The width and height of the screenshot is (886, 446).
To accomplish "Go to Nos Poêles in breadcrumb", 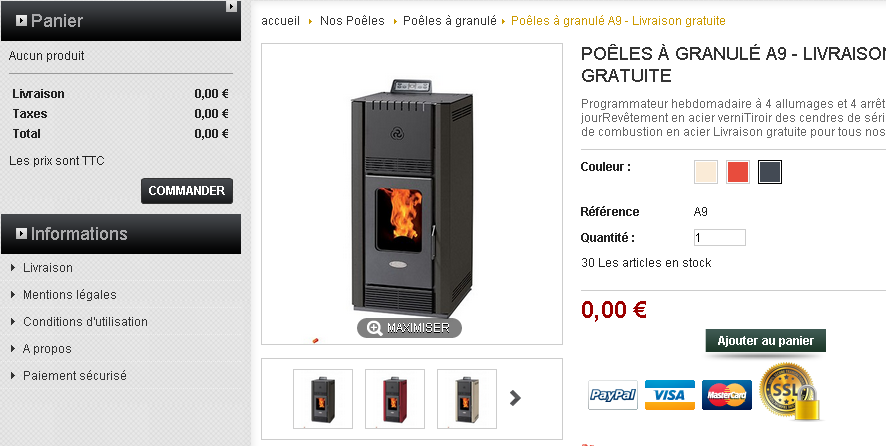I will point(352,21).
